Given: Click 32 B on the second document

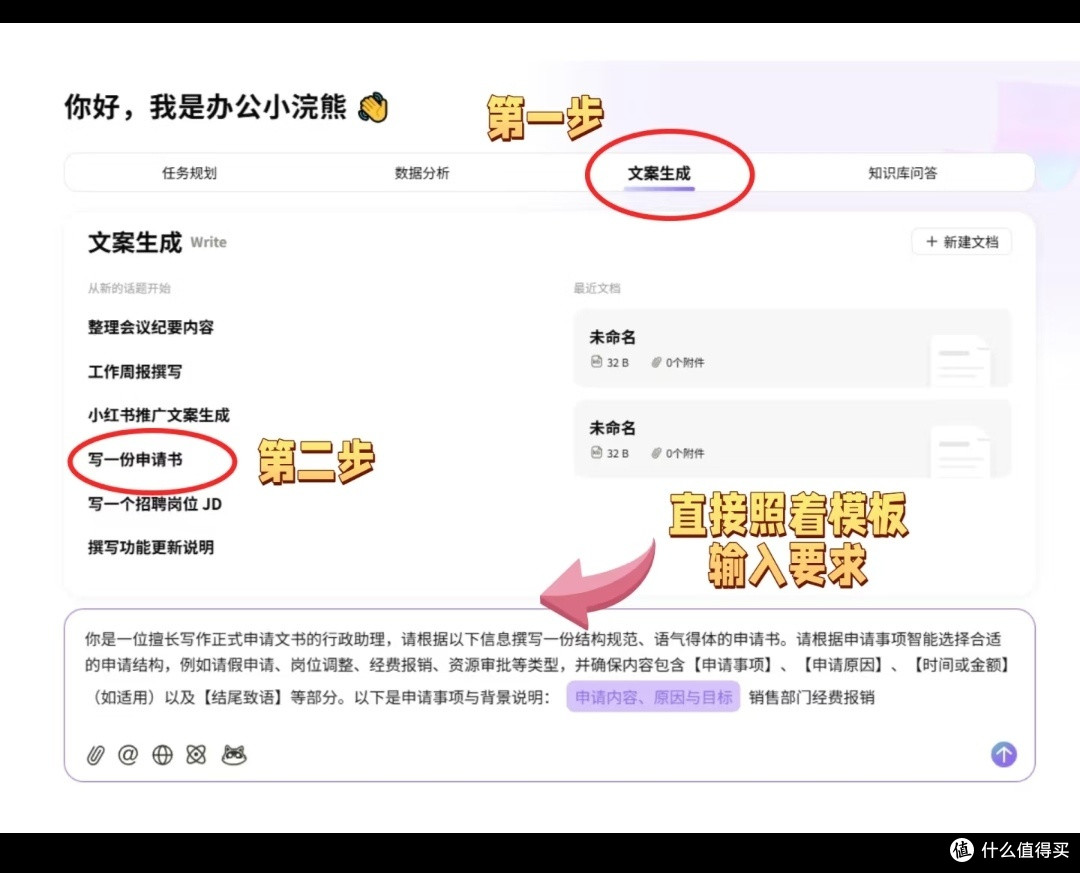Looking at the screenshot, I should [x=610, y=453].
